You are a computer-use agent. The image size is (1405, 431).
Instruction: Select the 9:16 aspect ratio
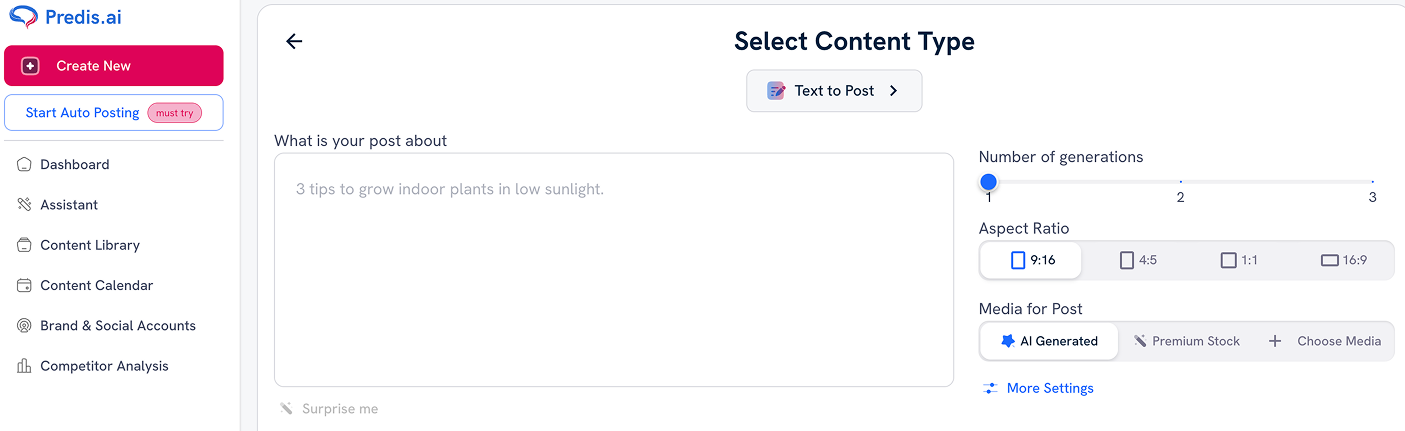[x=1032, y=260]
